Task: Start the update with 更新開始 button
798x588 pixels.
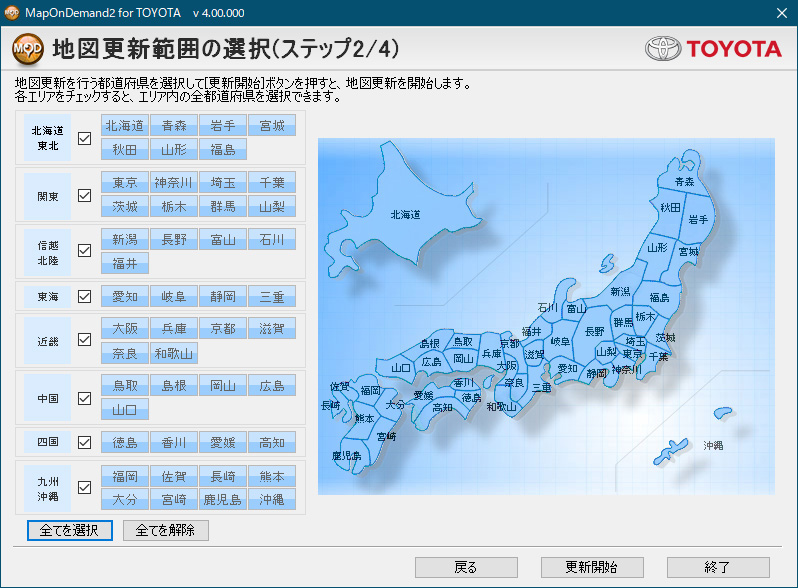Action: (592, 567)
